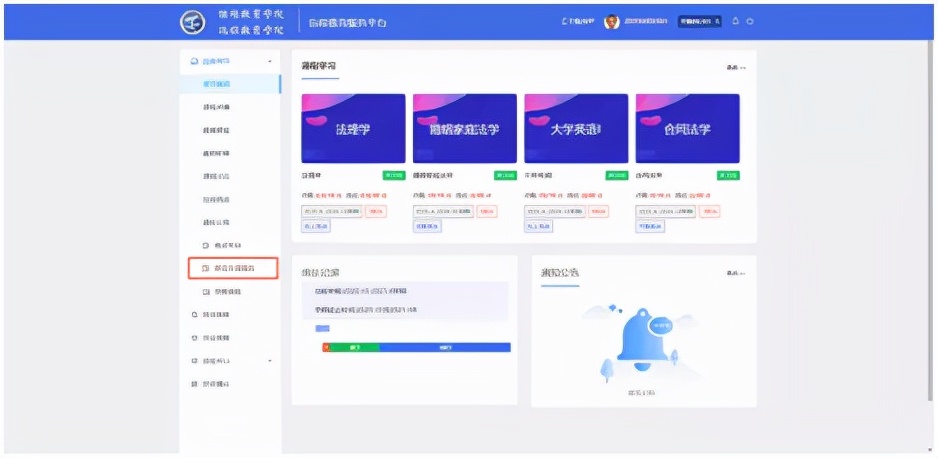The width and height of the screenshot is (938, 458).
Task: Click the dark blue button beside the username
Action: tap(700, 21)
